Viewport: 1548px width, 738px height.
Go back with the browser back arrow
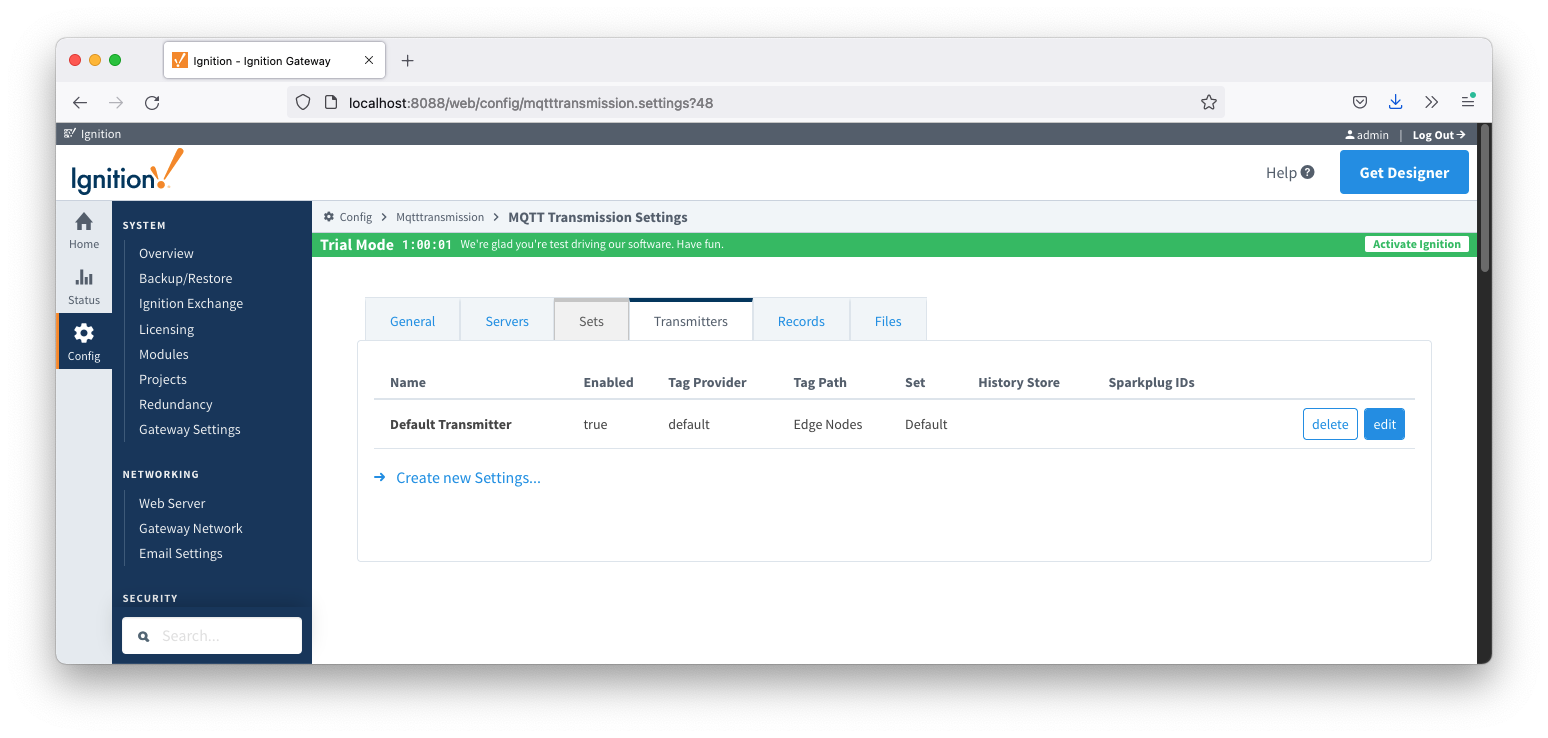tap(80, 102)
